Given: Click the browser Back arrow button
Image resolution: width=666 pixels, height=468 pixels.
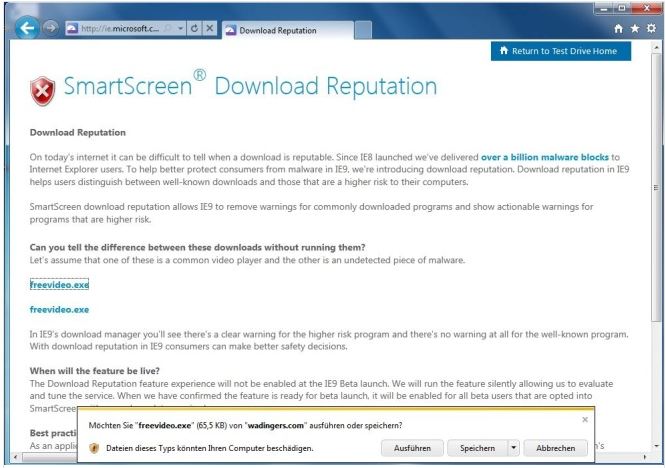Looking at the screenshot, I should click(27, 27).
